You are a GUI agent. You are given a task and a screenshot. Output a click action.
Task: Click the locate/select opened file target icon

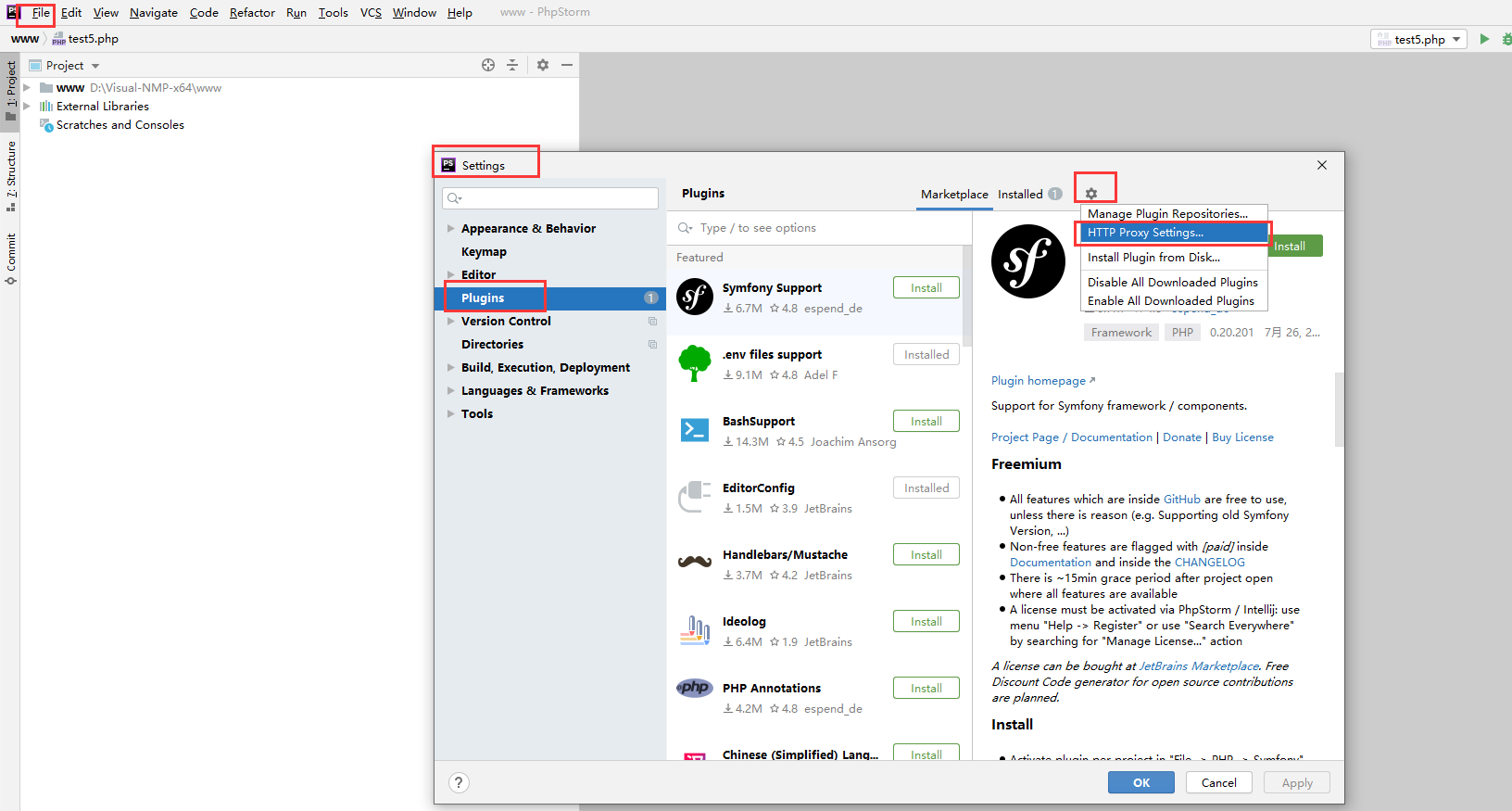coord(488,65)
